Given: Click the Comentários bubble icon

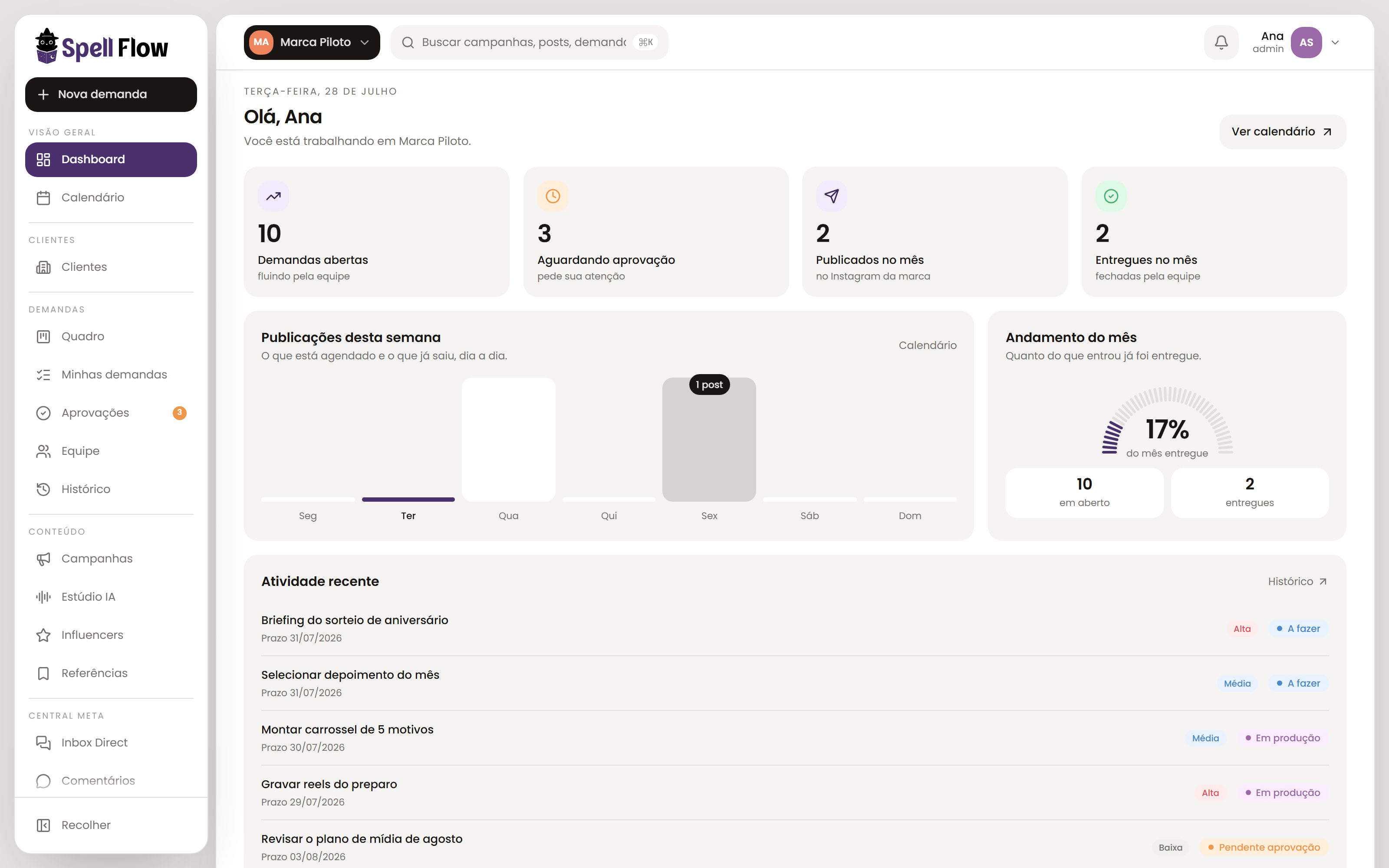Looking at the screenshot, I should [43, 781].
